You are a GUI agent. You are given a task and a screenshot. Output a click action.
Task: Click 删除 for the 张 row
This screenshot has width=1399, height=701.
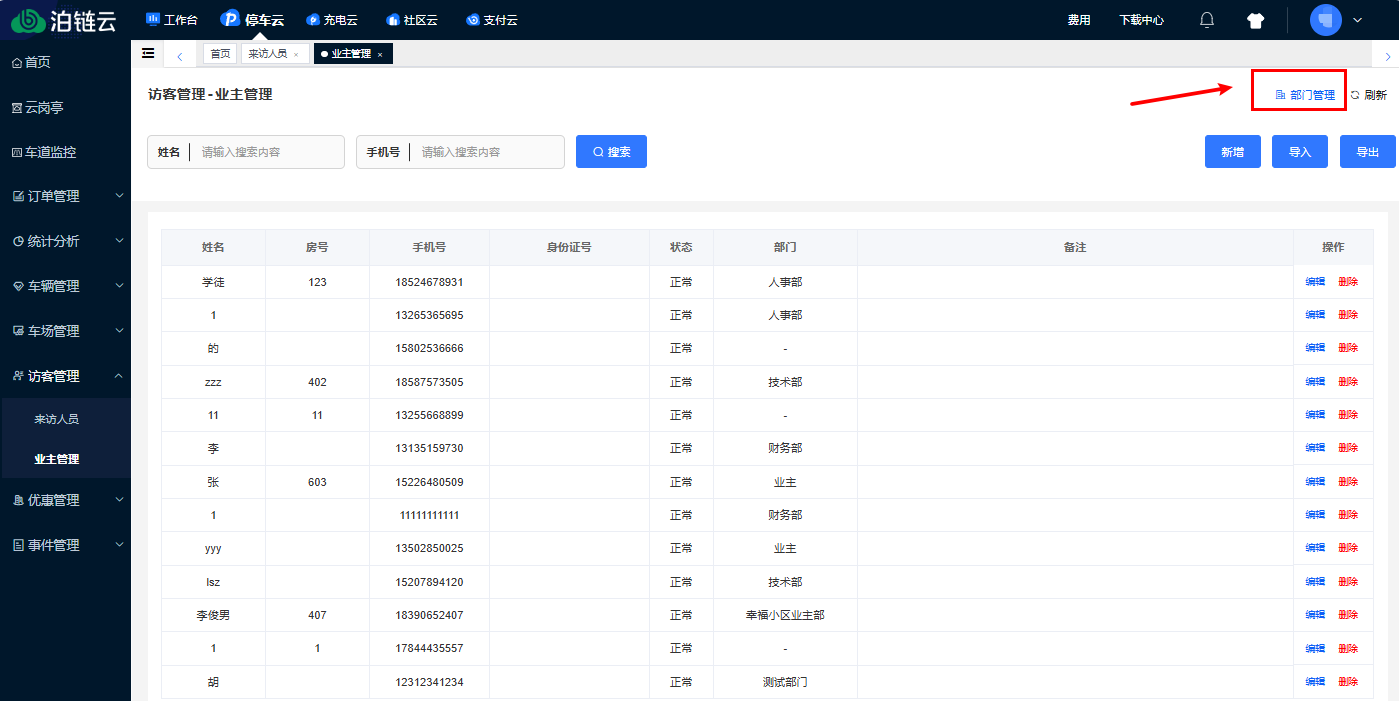point(1348,482)
